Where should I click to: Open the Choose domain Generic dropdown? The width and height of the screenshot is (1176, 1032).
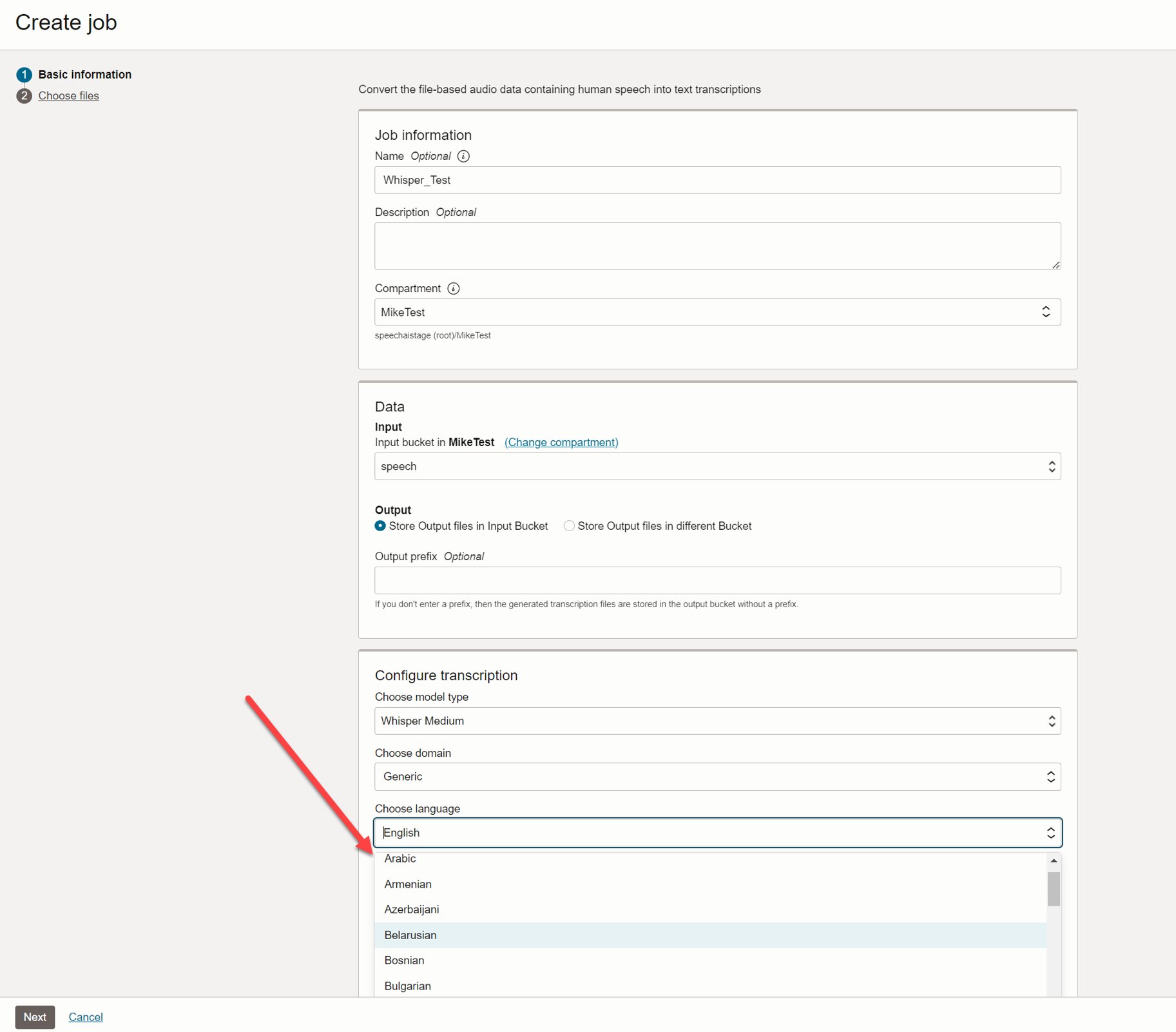pos(717,777)
